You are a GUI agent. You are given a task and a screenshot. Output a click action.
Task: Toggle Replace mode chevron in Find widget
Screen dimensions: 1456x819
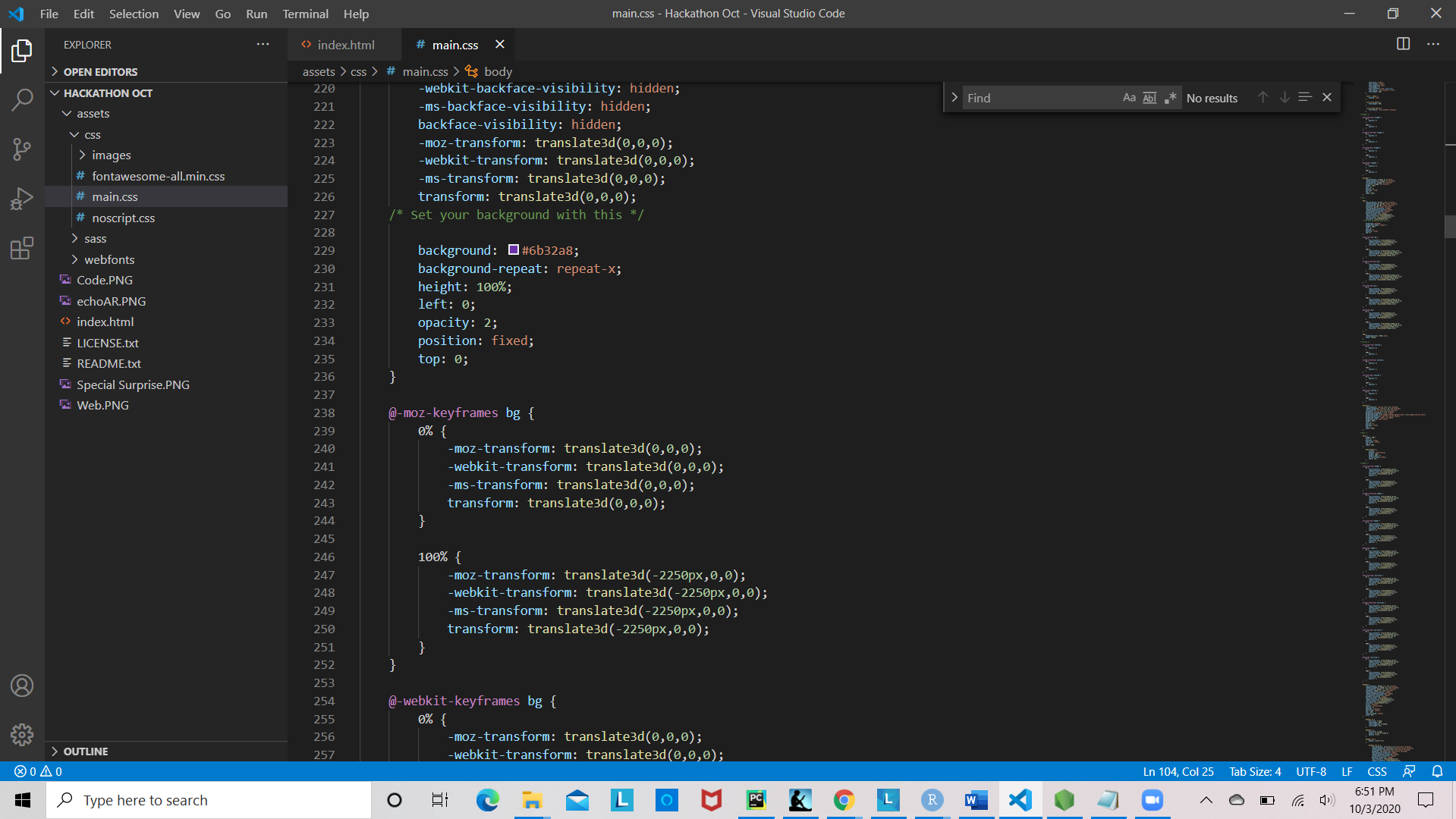[954, 98]
